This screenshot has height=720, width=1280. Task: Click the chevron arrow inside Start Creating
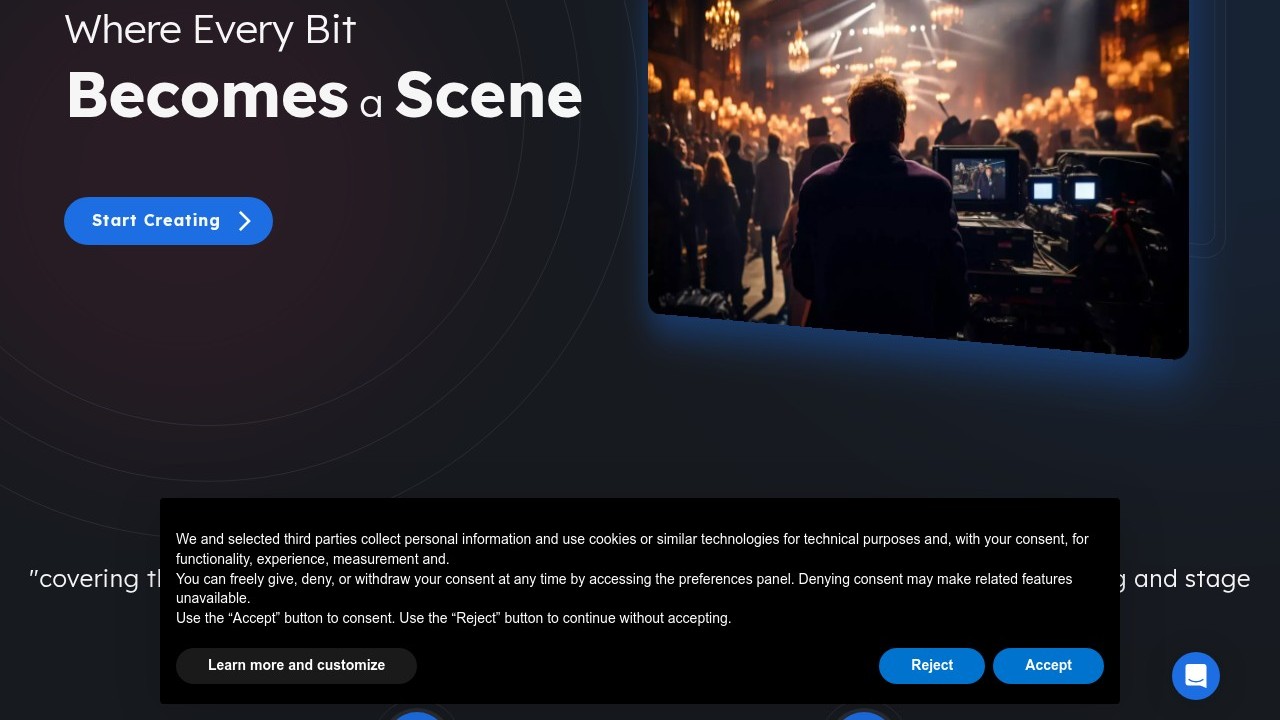point(245,221)
